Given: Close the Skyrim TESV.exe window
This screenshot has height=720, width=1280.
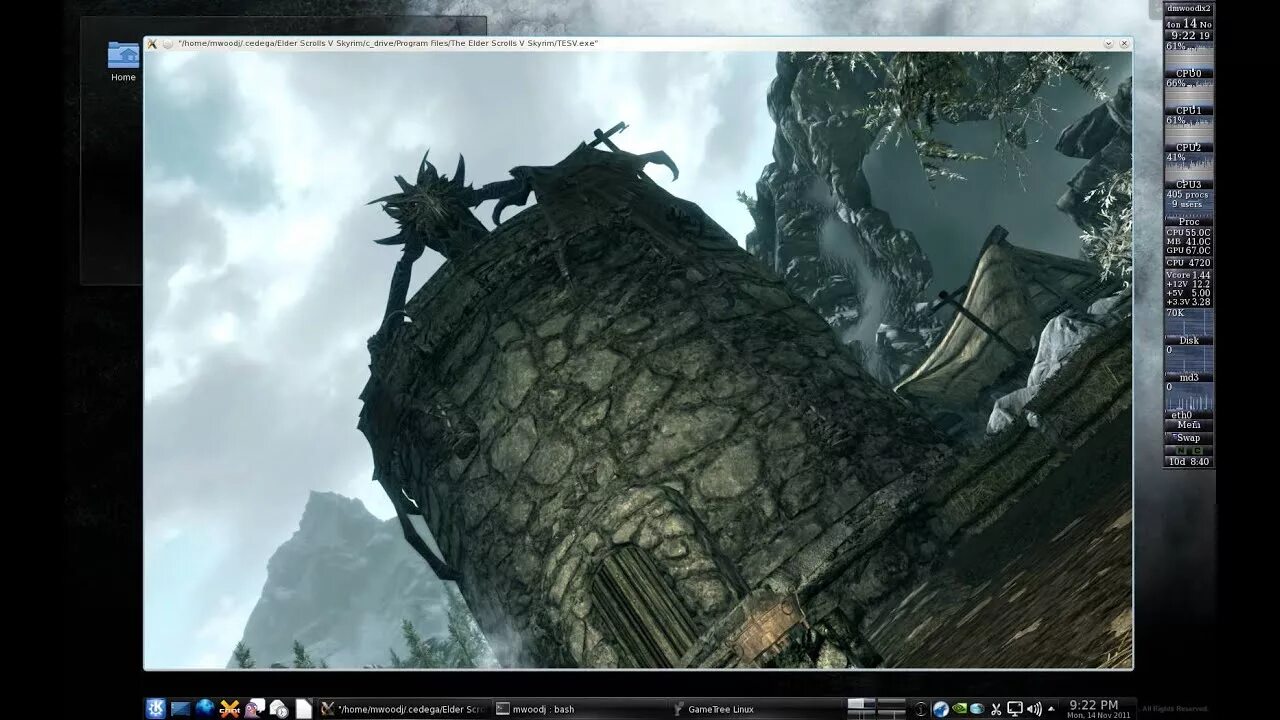Looking at the screenshot, I should 1124,44.
